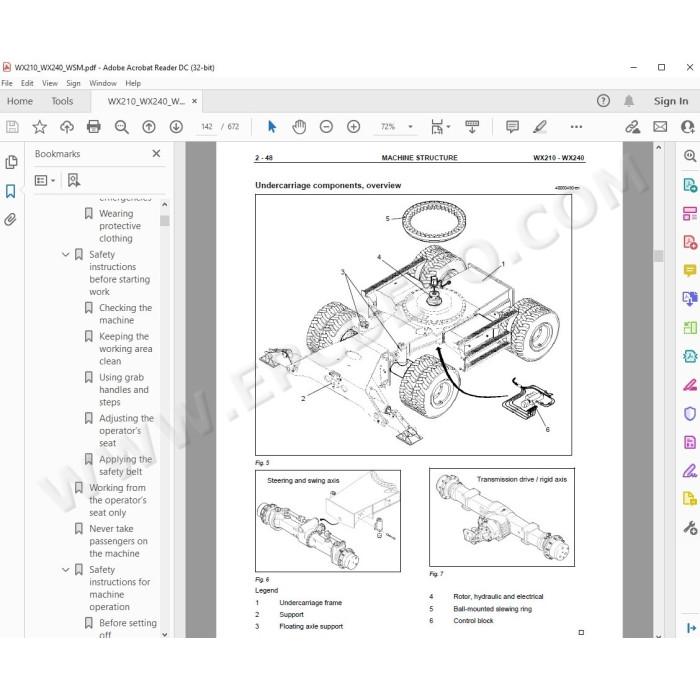Click the share link icon
The width and height of the screenshot is (700, 700).
click(x=633, y=127)
